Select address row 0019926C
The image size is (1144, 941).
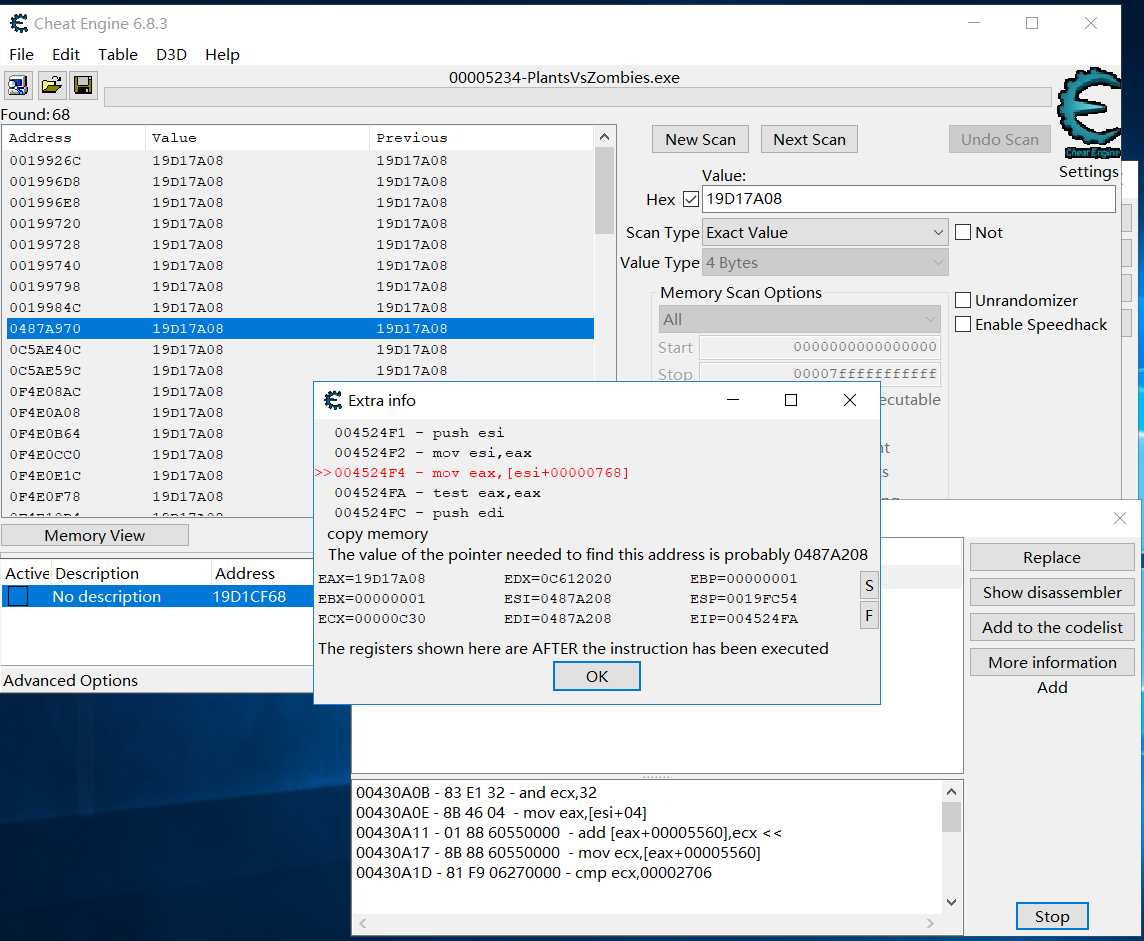301,160
